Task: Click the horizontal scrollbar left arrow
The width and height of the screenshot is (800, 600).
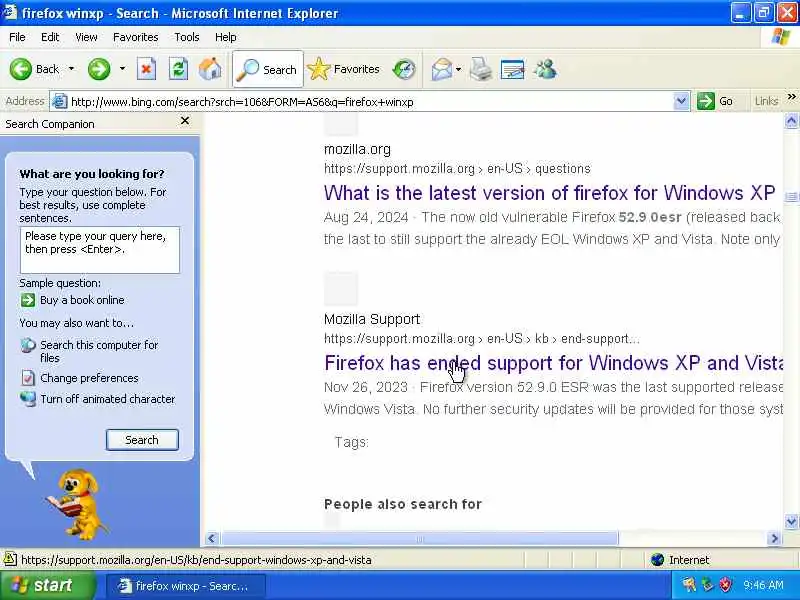Action: click(212, 538)
